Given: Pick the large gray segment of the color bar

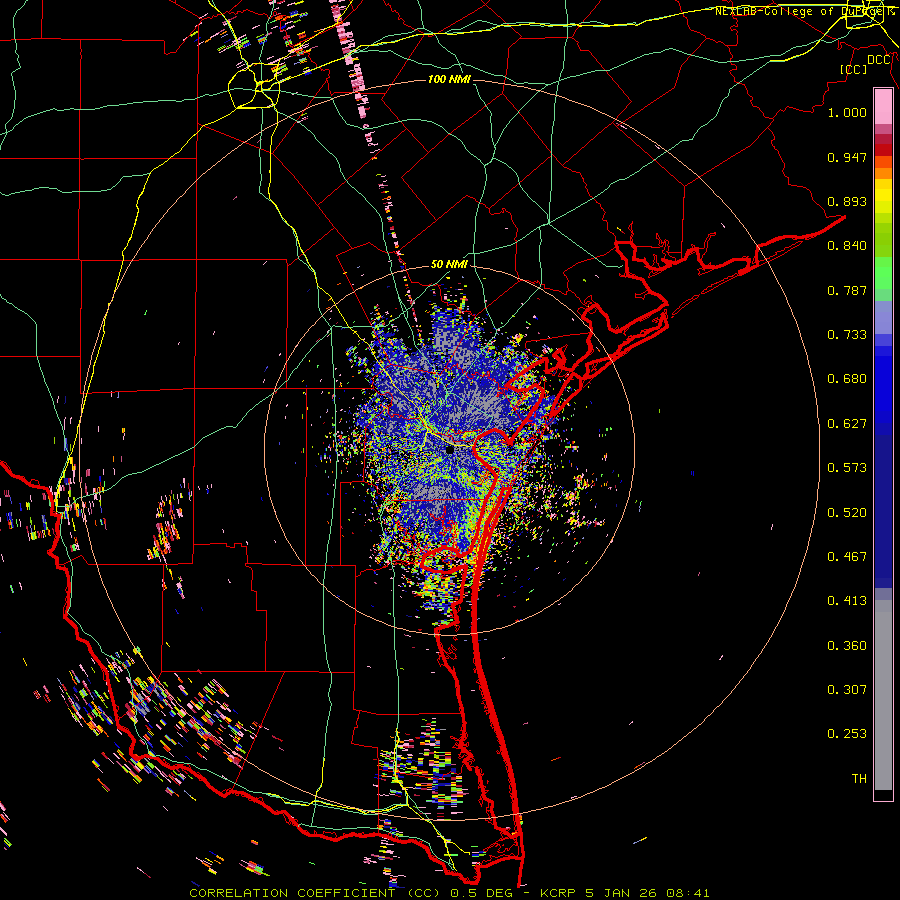Looking at the screenshot, I should (x=883, y=695).
